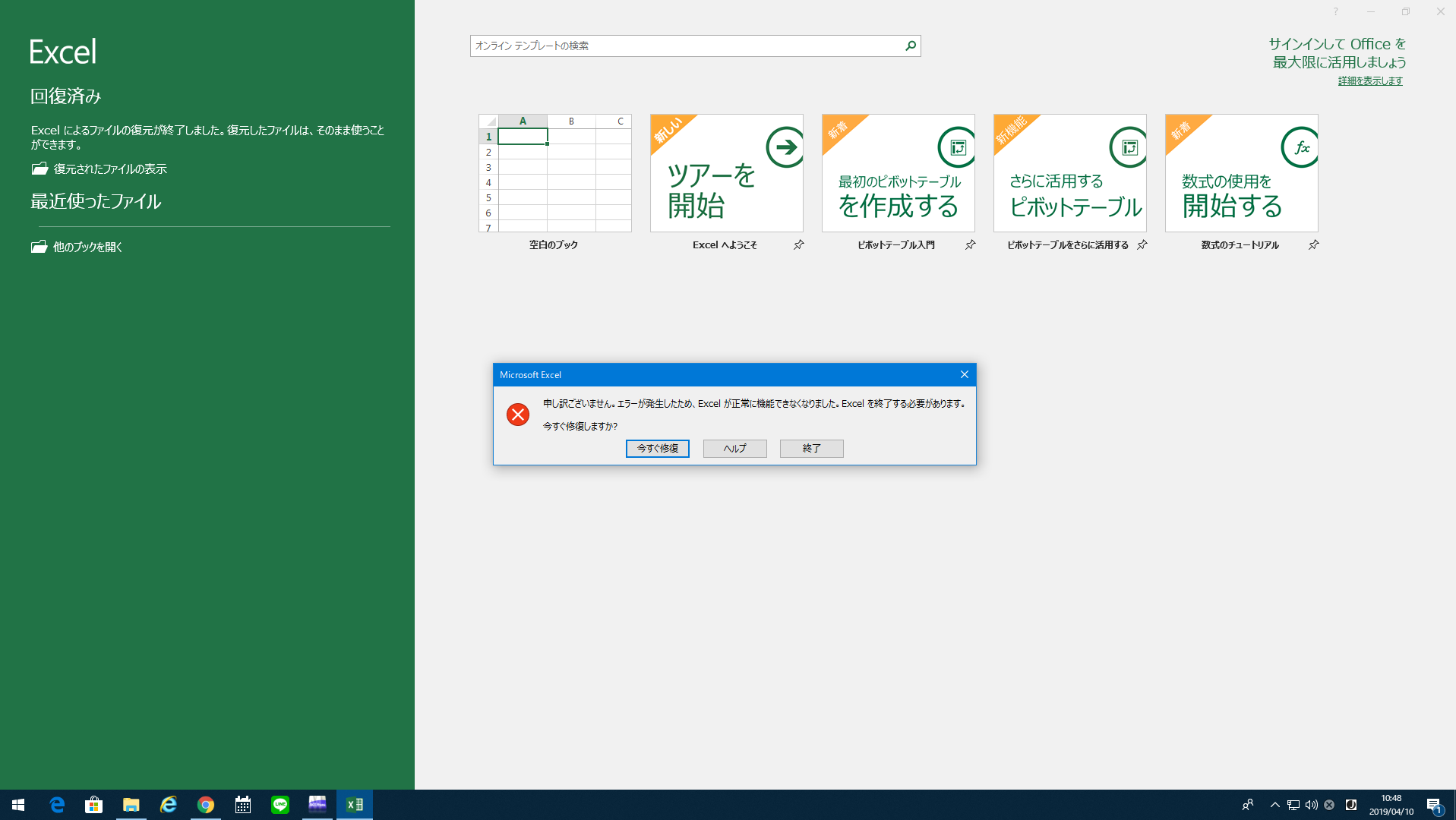Close the Microsoft Excel error dialog

[x=964, y=374]
